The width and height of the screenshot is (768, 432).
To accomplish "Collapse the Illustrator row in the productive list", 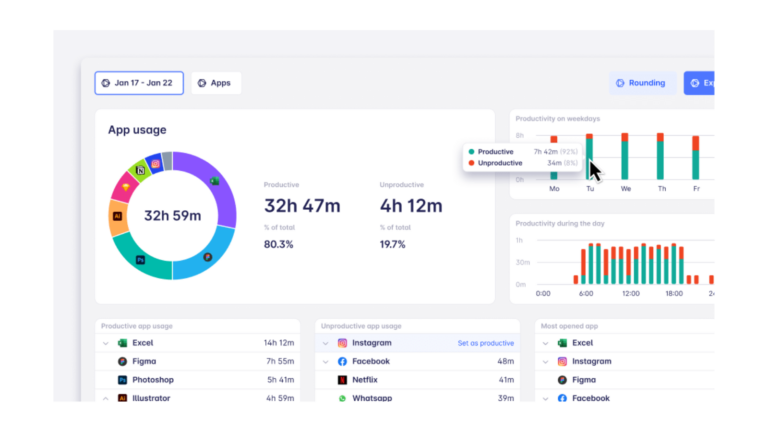I will click(x=105, y=398).
